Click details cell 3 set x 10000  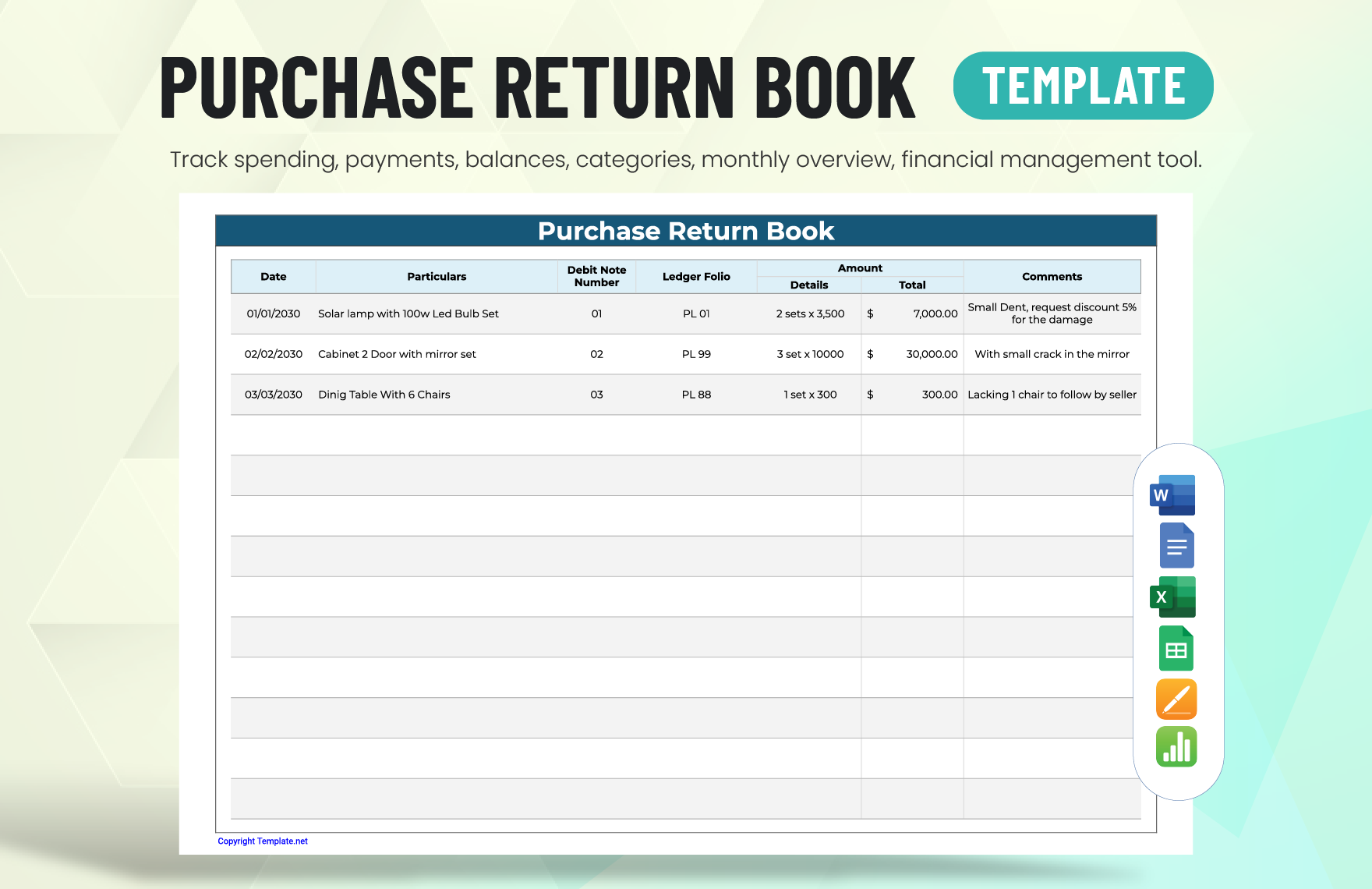point(810,354)
